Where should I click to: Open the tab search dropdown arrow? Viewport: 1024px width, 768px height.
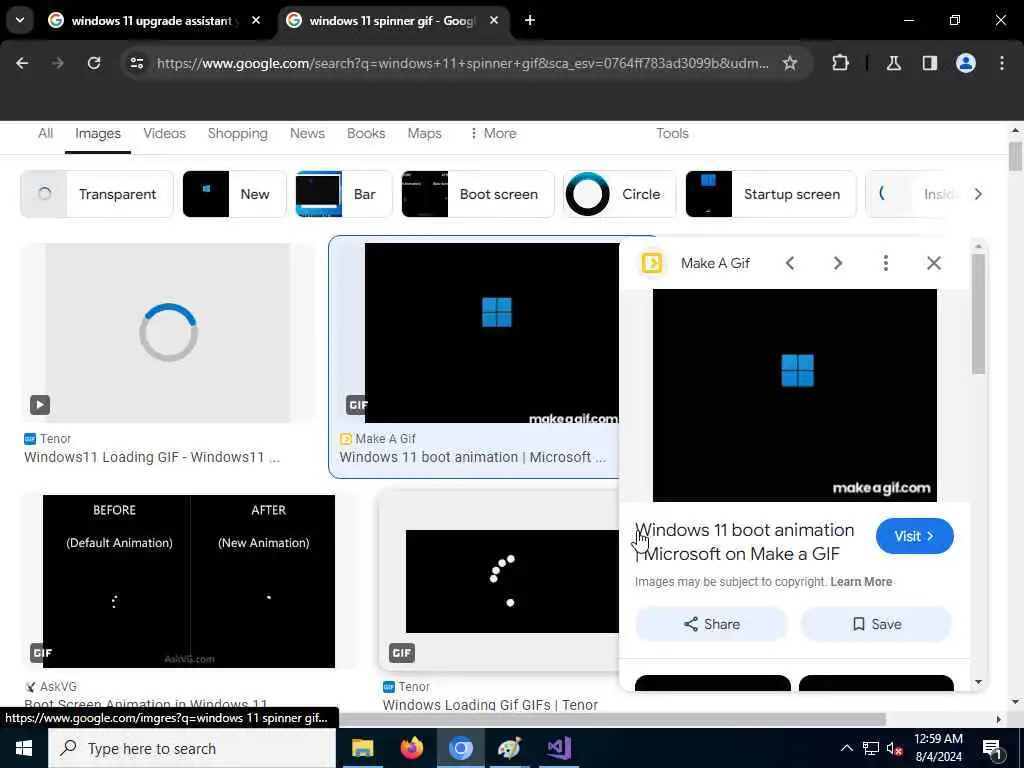click(x=20, y=20)
